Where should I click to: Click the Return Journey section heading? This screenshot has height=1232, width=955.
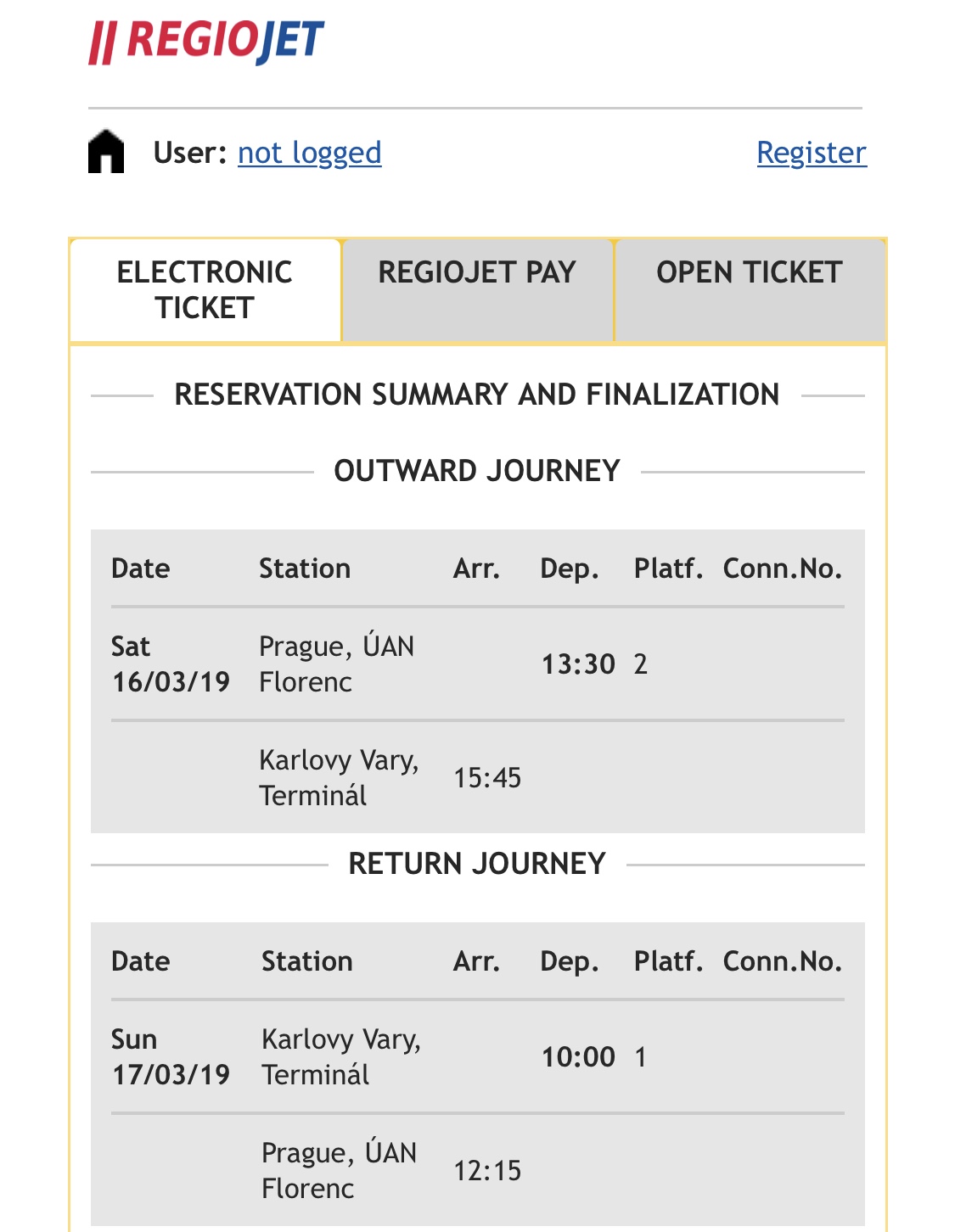point(477,864)
